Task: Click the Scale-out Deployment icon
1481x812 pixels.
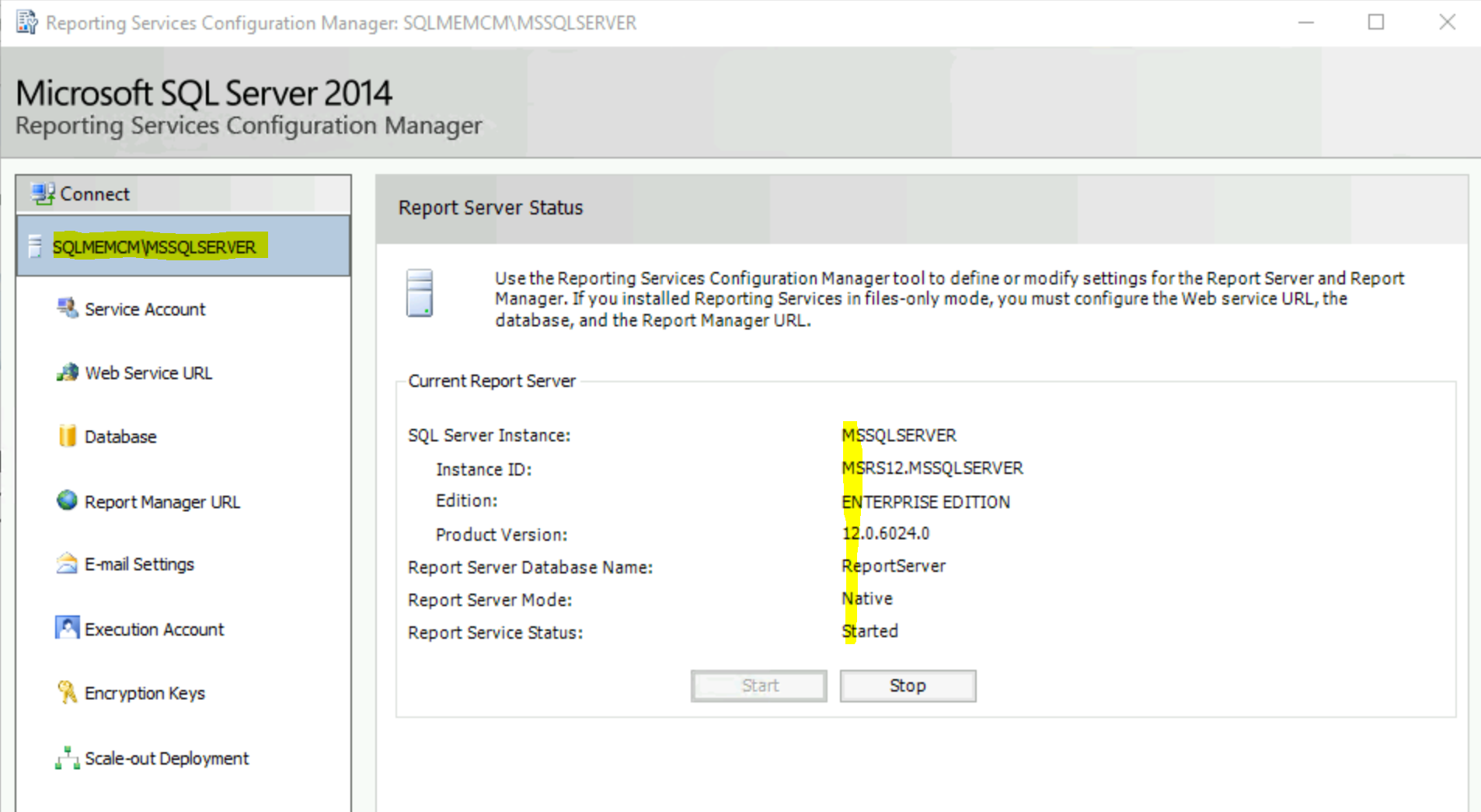Action: click(68, 758)
